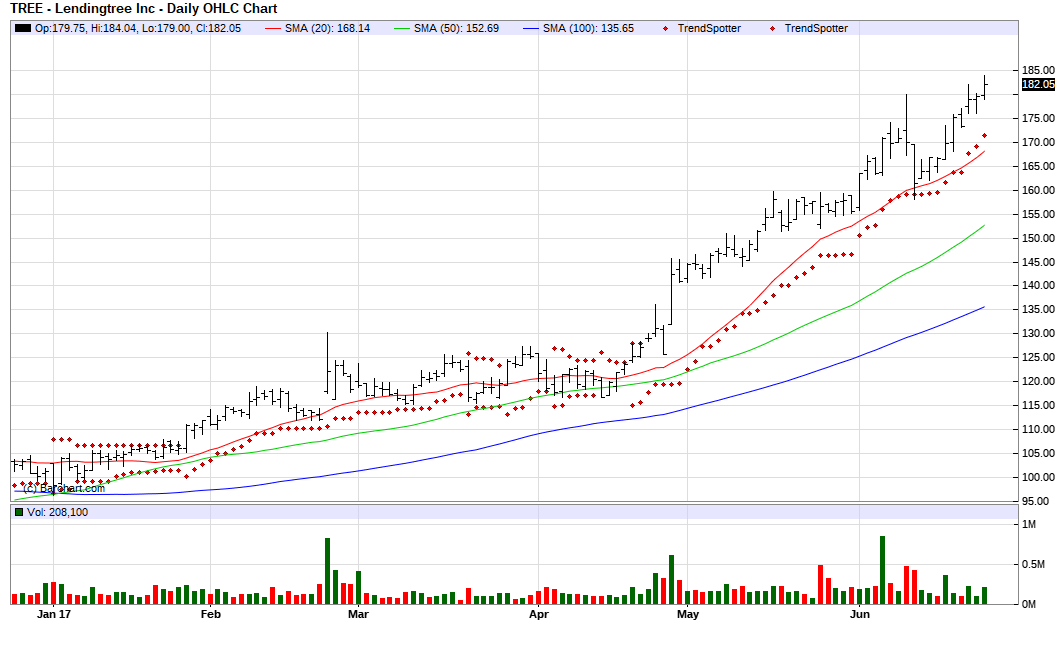This screenshot has width=1060, height=645.
Task: Click the '115.00' price axis label
Action: (1038, 405)
